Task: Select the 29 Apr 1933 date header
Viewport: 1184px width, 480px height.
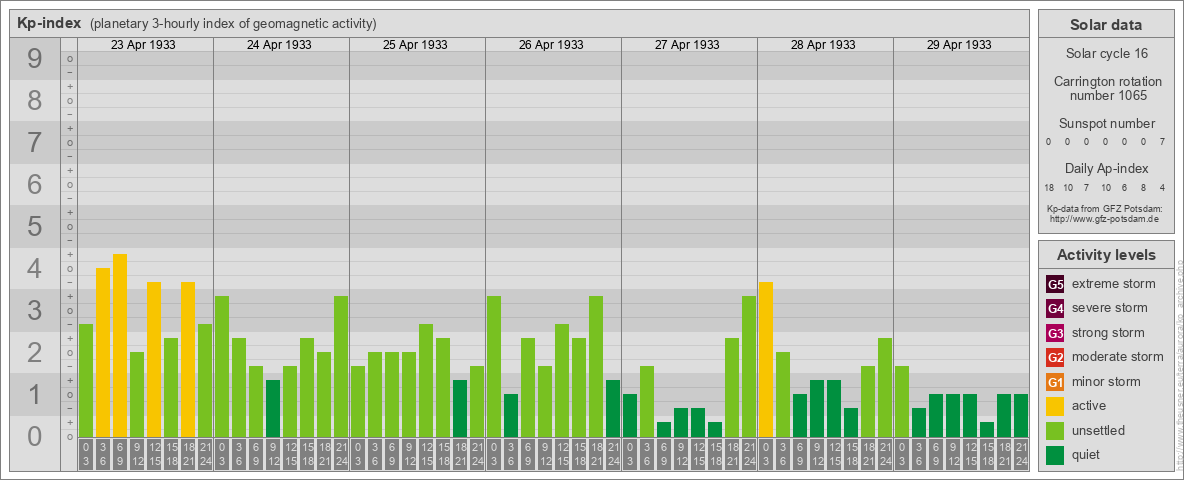Action: click(x=959, y=45)
